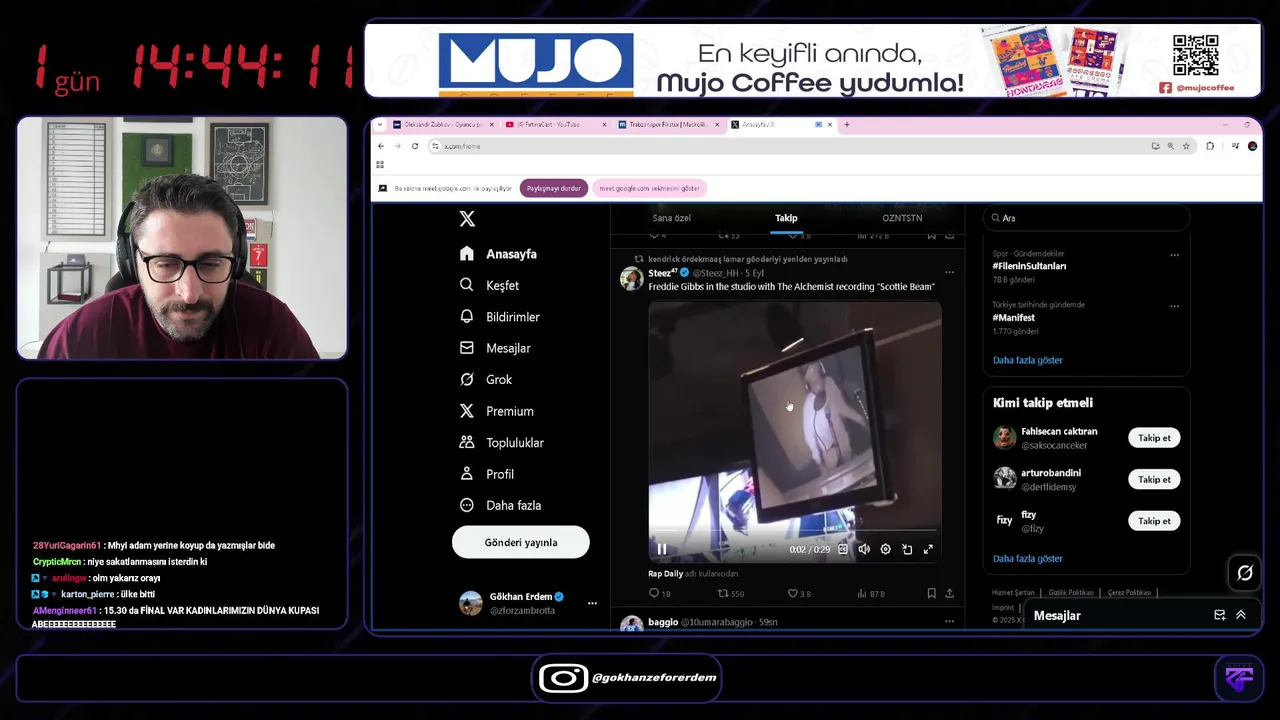This screenshot has height=720, width=1280.
Task: Seek on the video progress bar
Action: [x=795, y=531]
